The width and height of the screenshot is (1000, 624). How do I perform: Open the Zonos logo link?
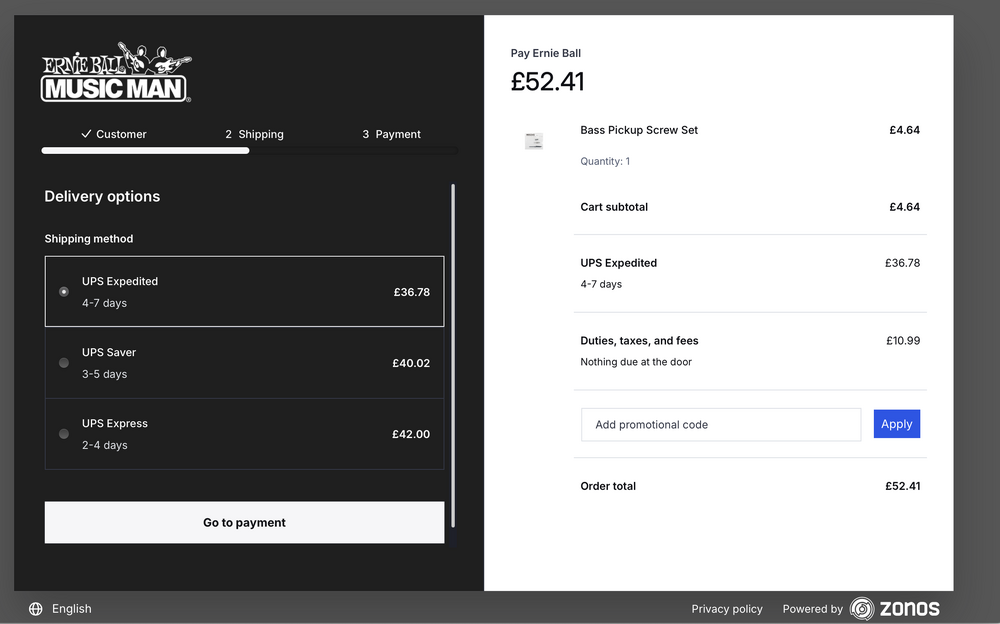point(894,608)
